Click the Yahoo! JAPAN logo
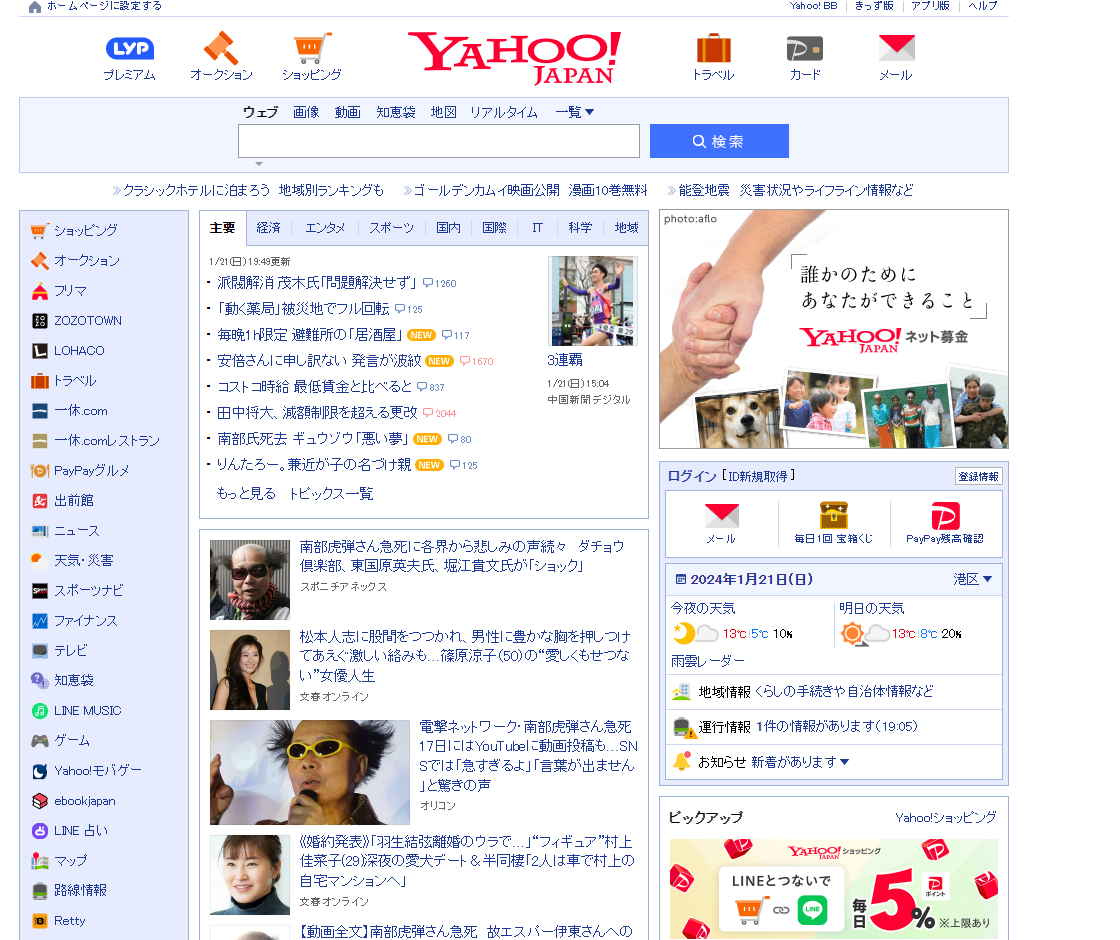 (x=514, y=57)
